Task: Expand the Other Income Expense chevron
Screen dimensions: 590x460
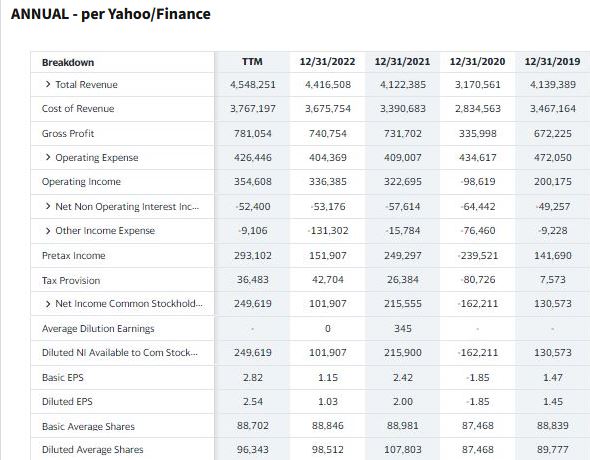Action: tap(48, 231)
